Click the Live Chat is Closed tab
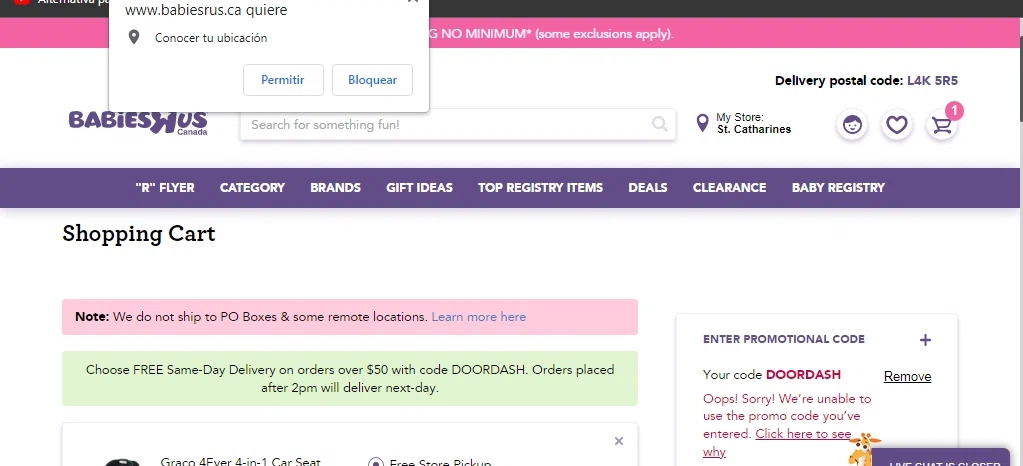1023x466 pixels. click(941, 459)
